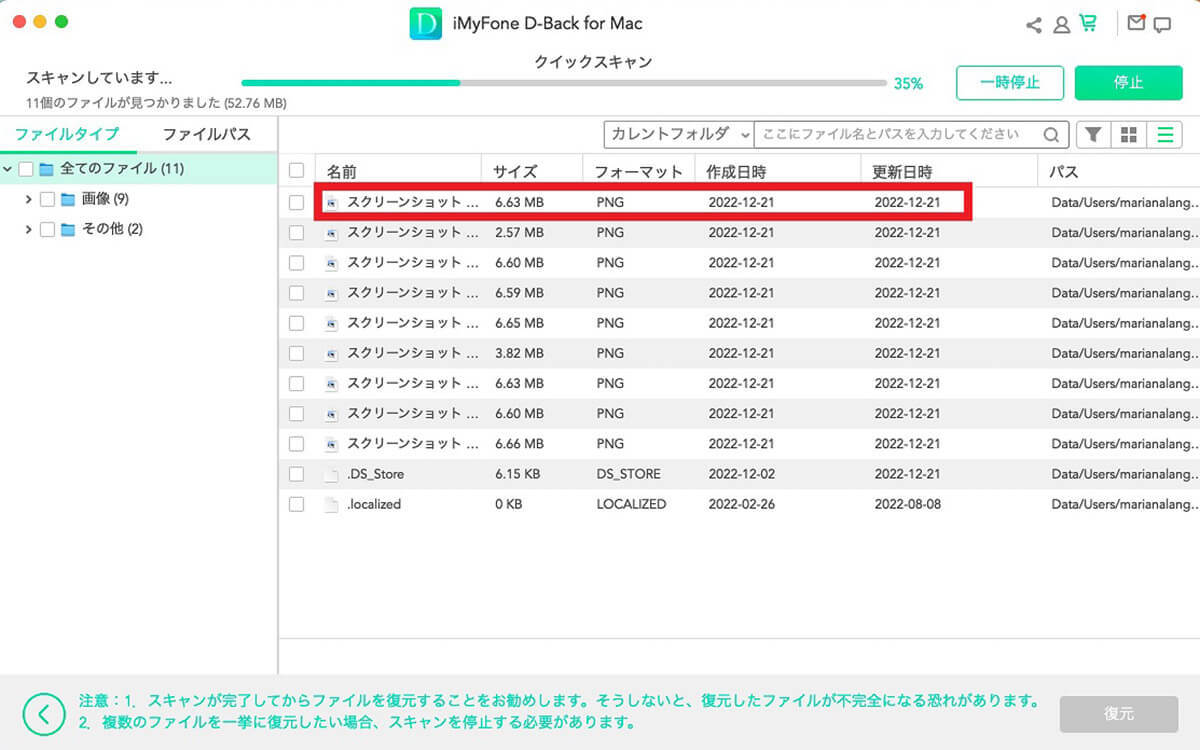Click the scan progress bar
This screenshot has width=1200, height=750.
click(564, 83)
